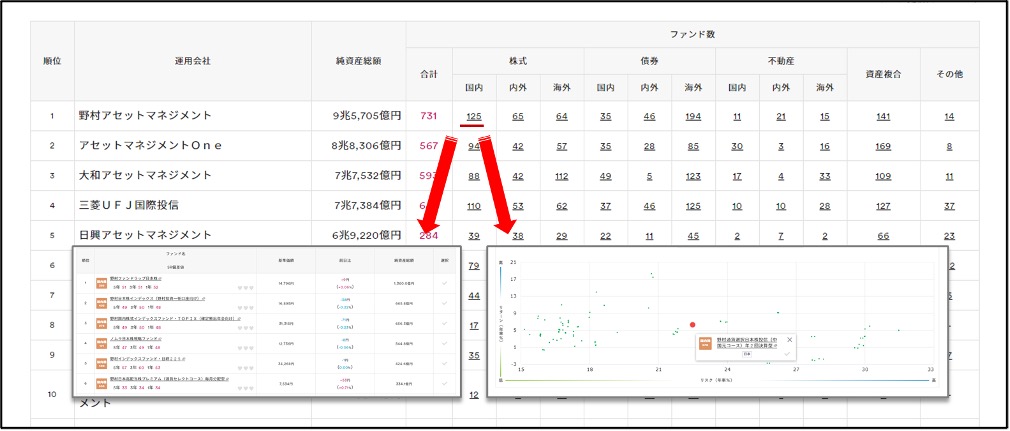Screen dimensions: 1010x431
Task: Open 野村アセットマネジメント 株式 内外 count 65
Action: pos(518,117)
